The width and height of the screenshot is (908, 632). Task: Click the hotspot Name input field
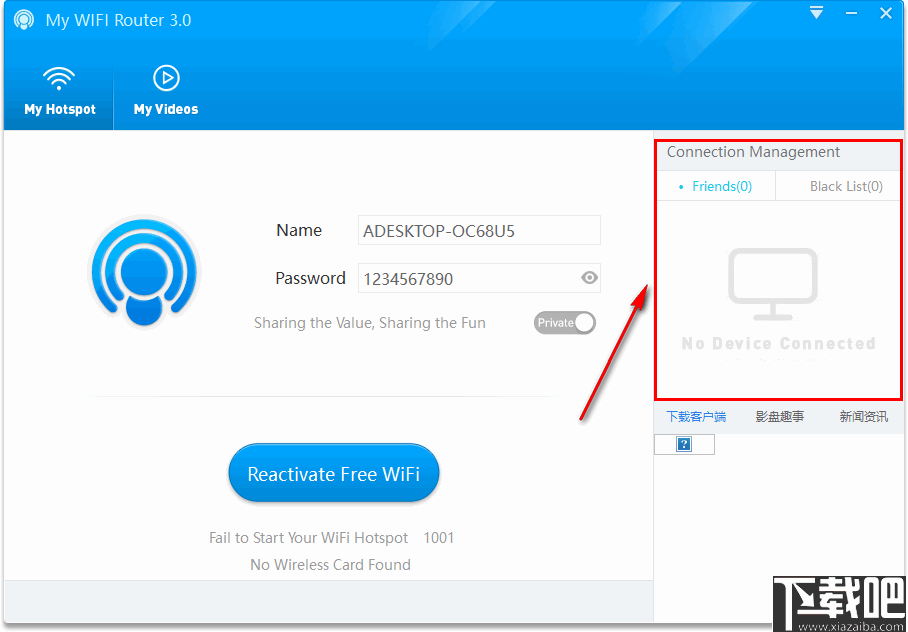[x=479, y=231]
